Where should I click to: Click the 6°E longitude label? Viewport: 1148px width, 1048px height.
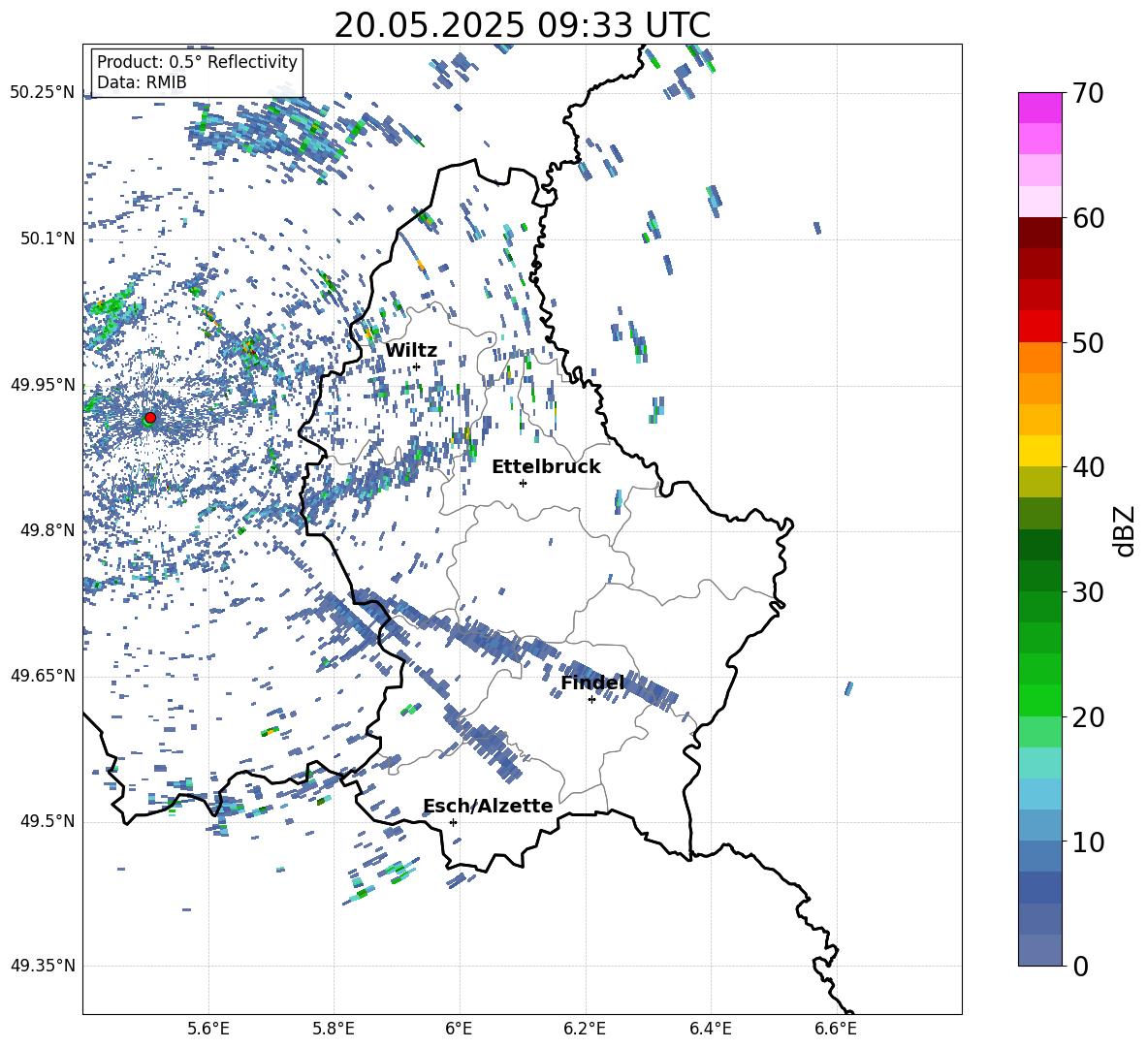coord(459,1029)
